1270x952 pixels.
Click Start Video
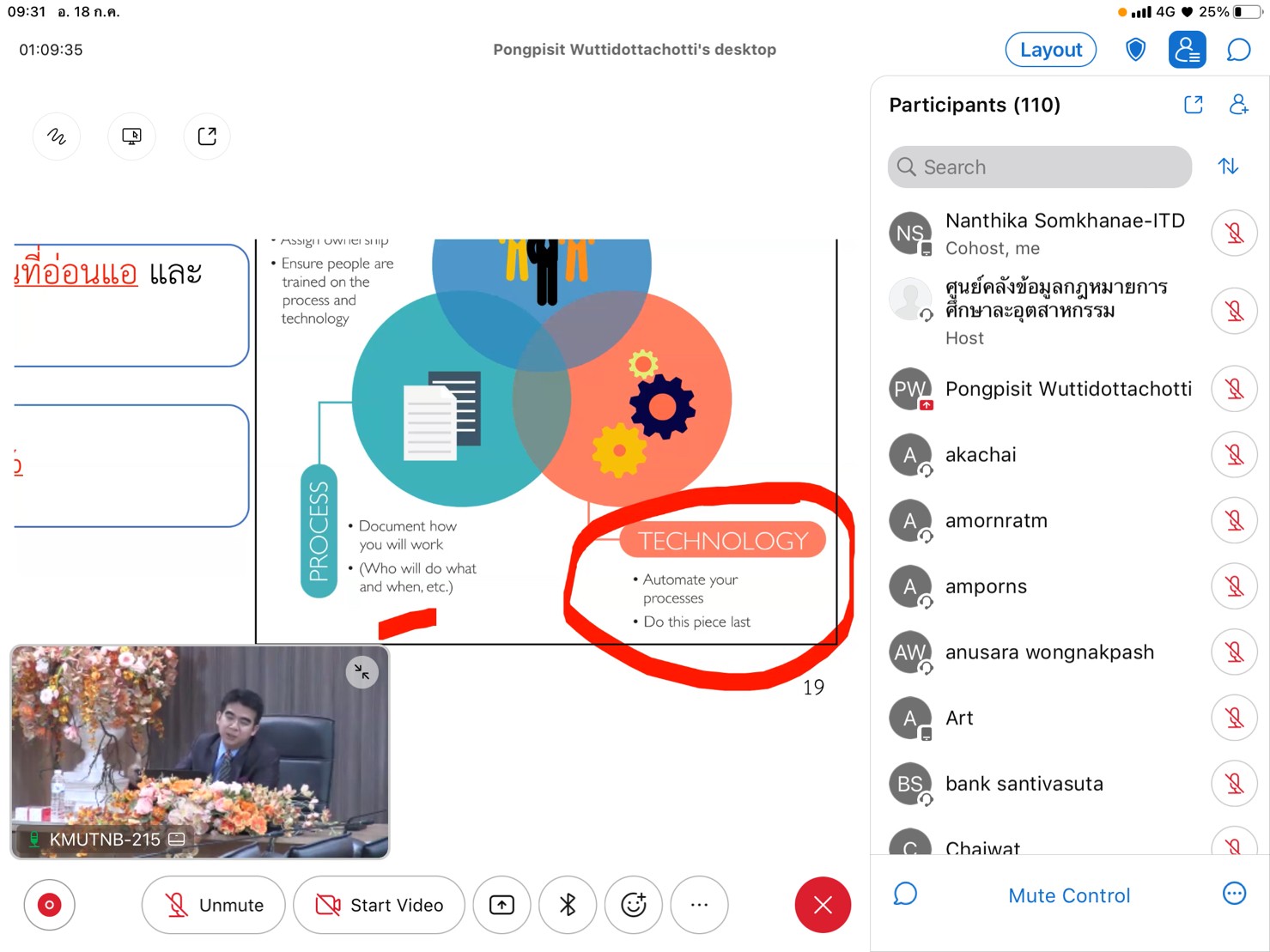[x=379, y=905]
